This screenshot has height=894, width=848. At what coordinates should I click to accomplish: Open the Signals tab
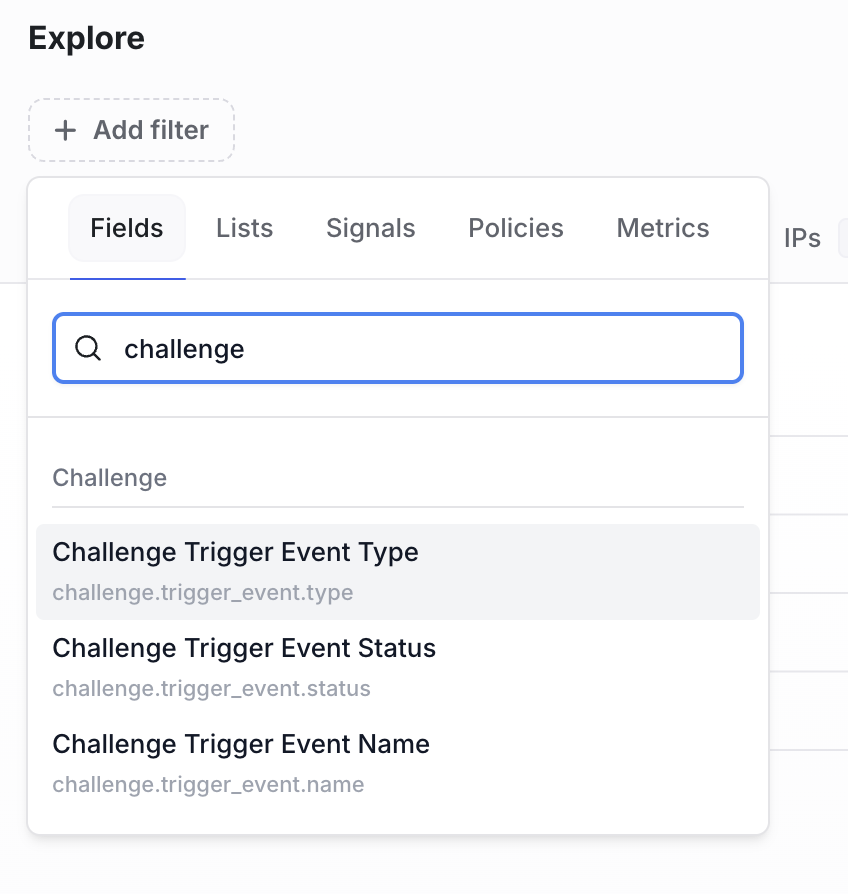point(371,228)
